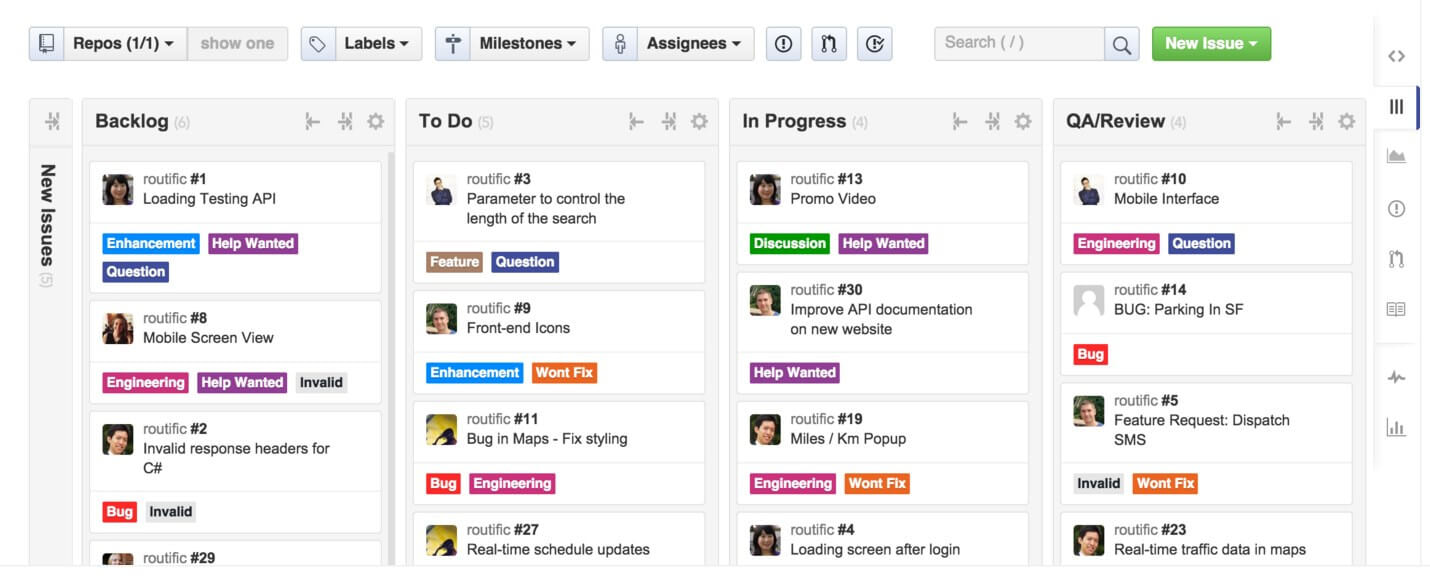Open the Code view in right sidebar

coord(1396,56)
